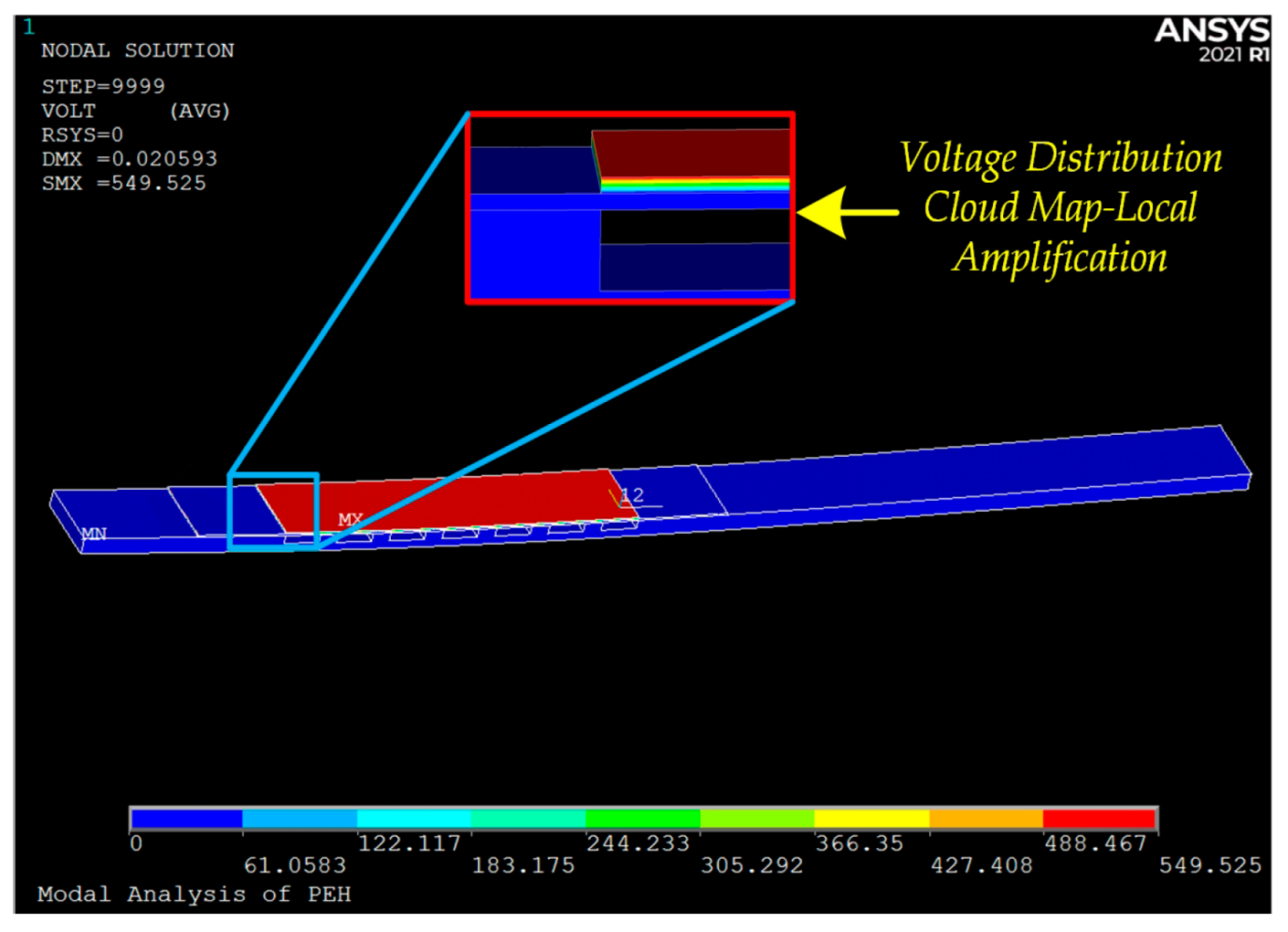Click the teal 183.175 legend swatch

point(528,819)
